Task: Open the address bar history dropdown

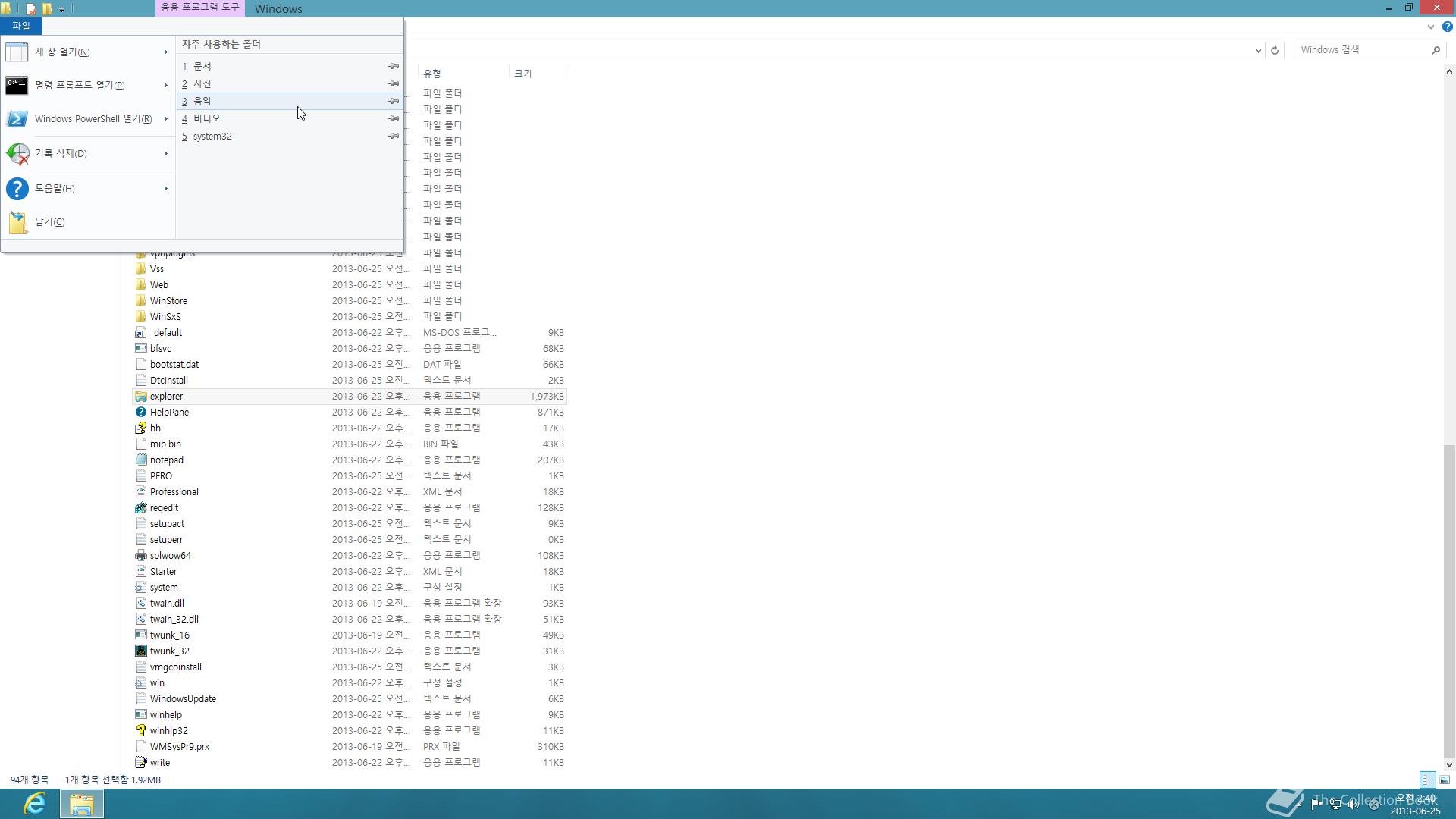Action: pyautogui.click(x=1258, y=51)
